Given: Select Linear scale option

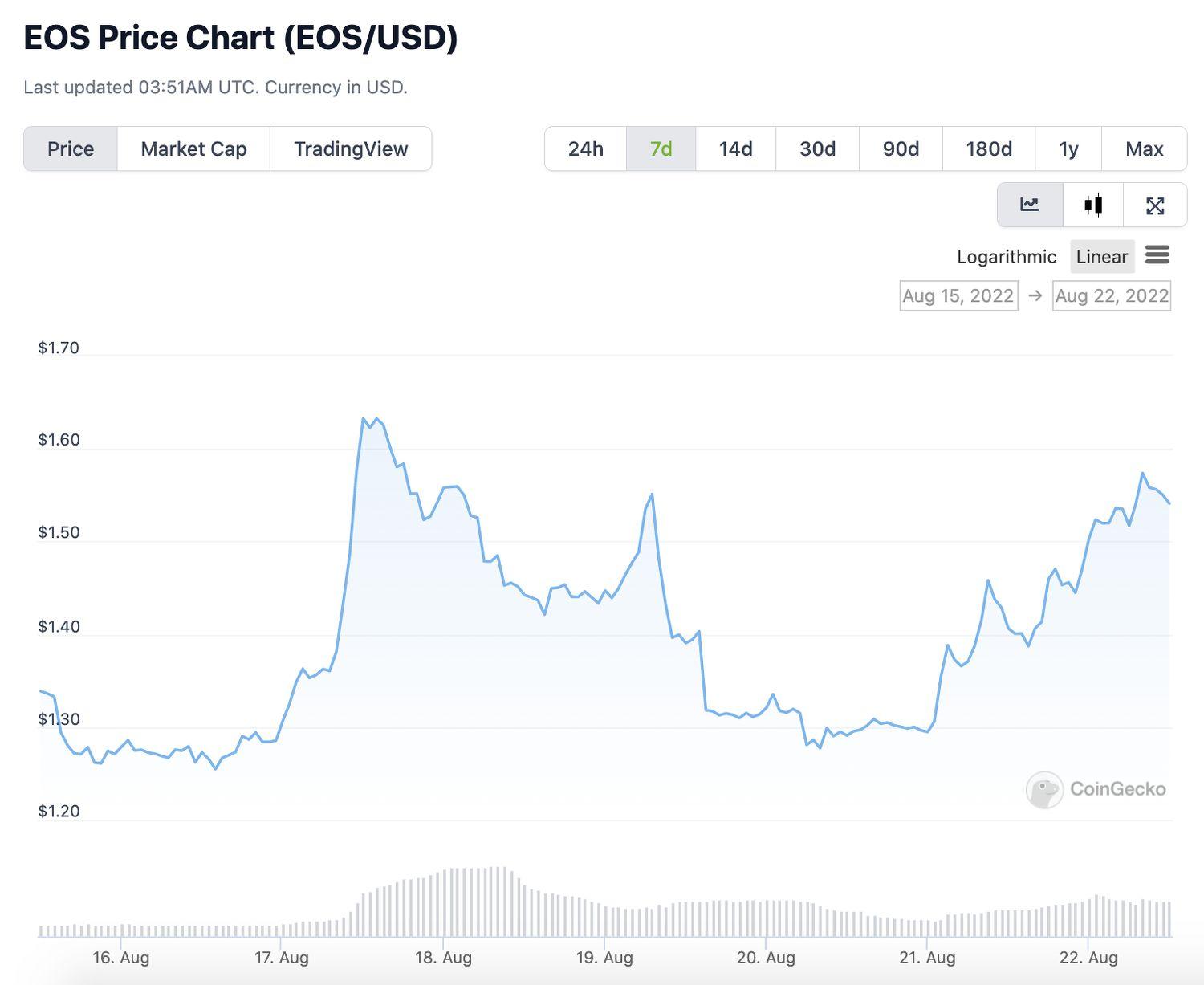Looking at the screenshot, I should click(x=1101, y=257).
